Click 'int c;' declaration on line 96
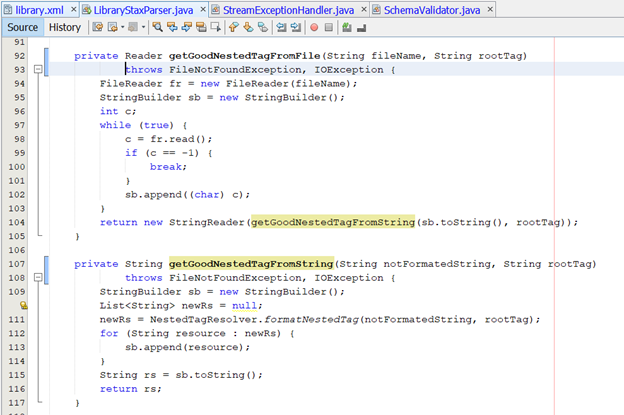Image resolution: width=624 pixels, height=415 pixels. pos(118,111)
